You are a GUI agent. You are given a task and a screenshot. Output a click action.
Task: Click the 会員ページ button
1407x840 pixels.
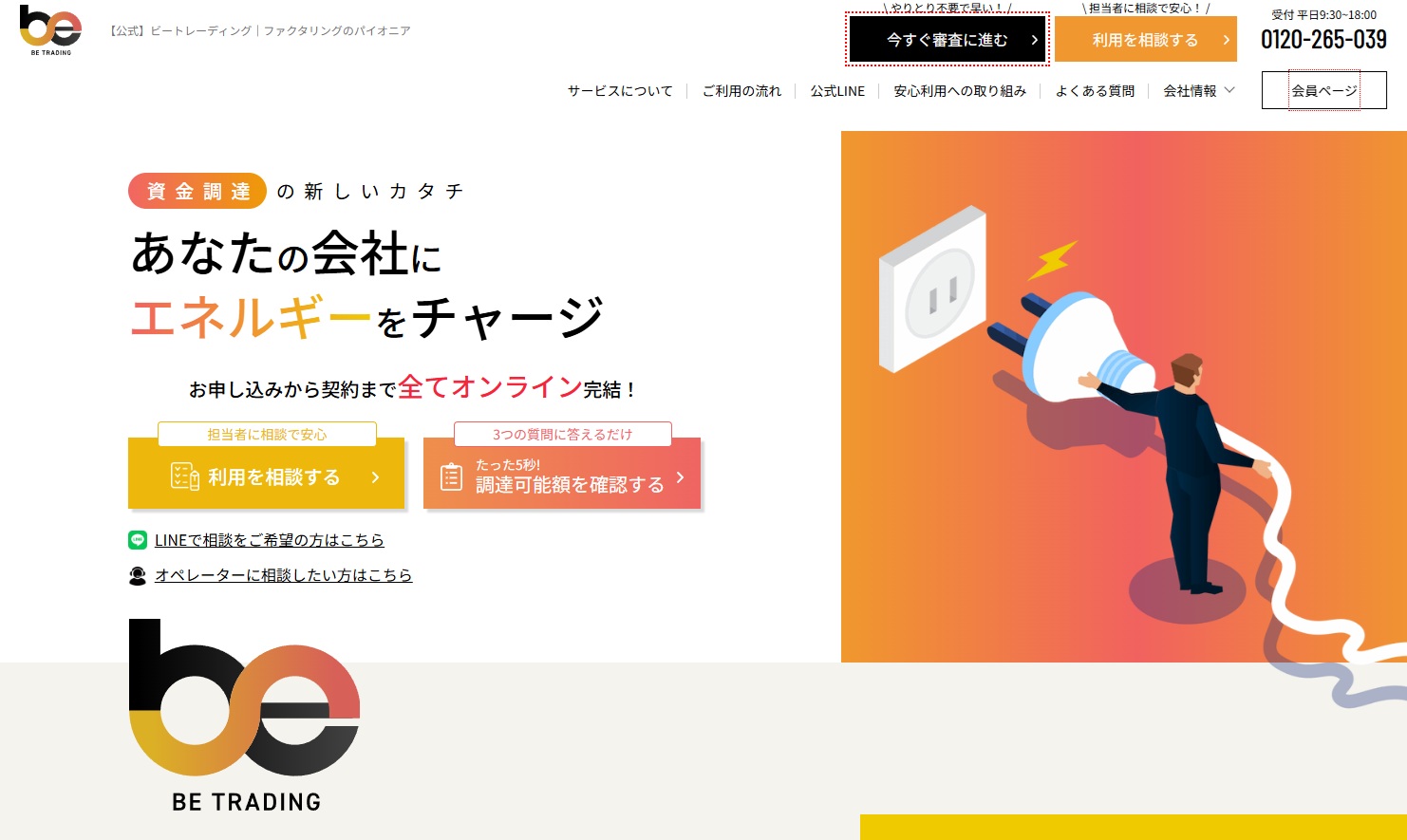pyautogui.click(x=1323, y=90)
